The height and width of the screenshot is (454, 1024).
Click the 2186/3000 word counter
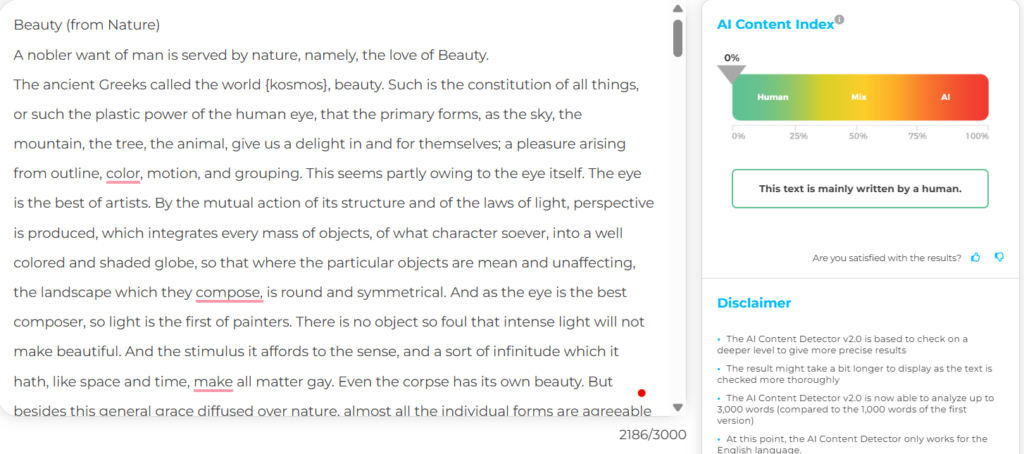pyautogui.click(x=653, y=434)
